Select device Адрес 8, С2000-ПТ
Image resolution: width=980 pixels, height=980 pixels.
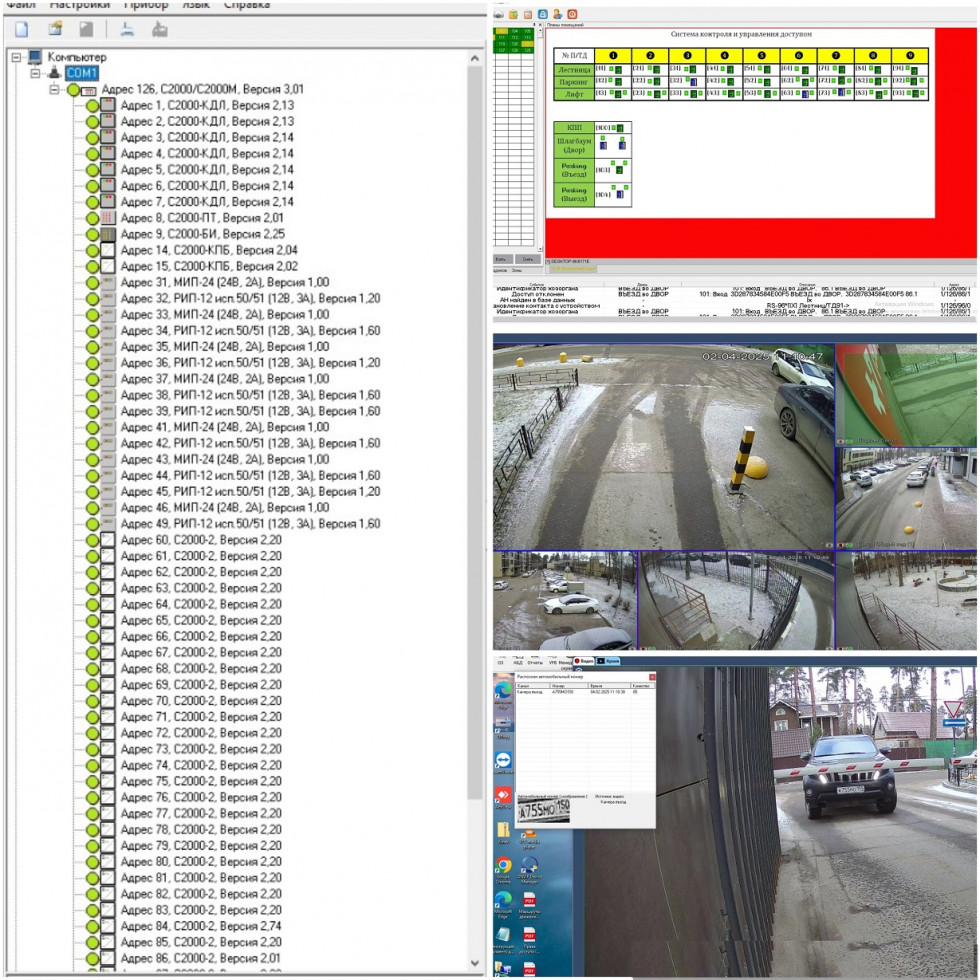(x=201, y=218)
